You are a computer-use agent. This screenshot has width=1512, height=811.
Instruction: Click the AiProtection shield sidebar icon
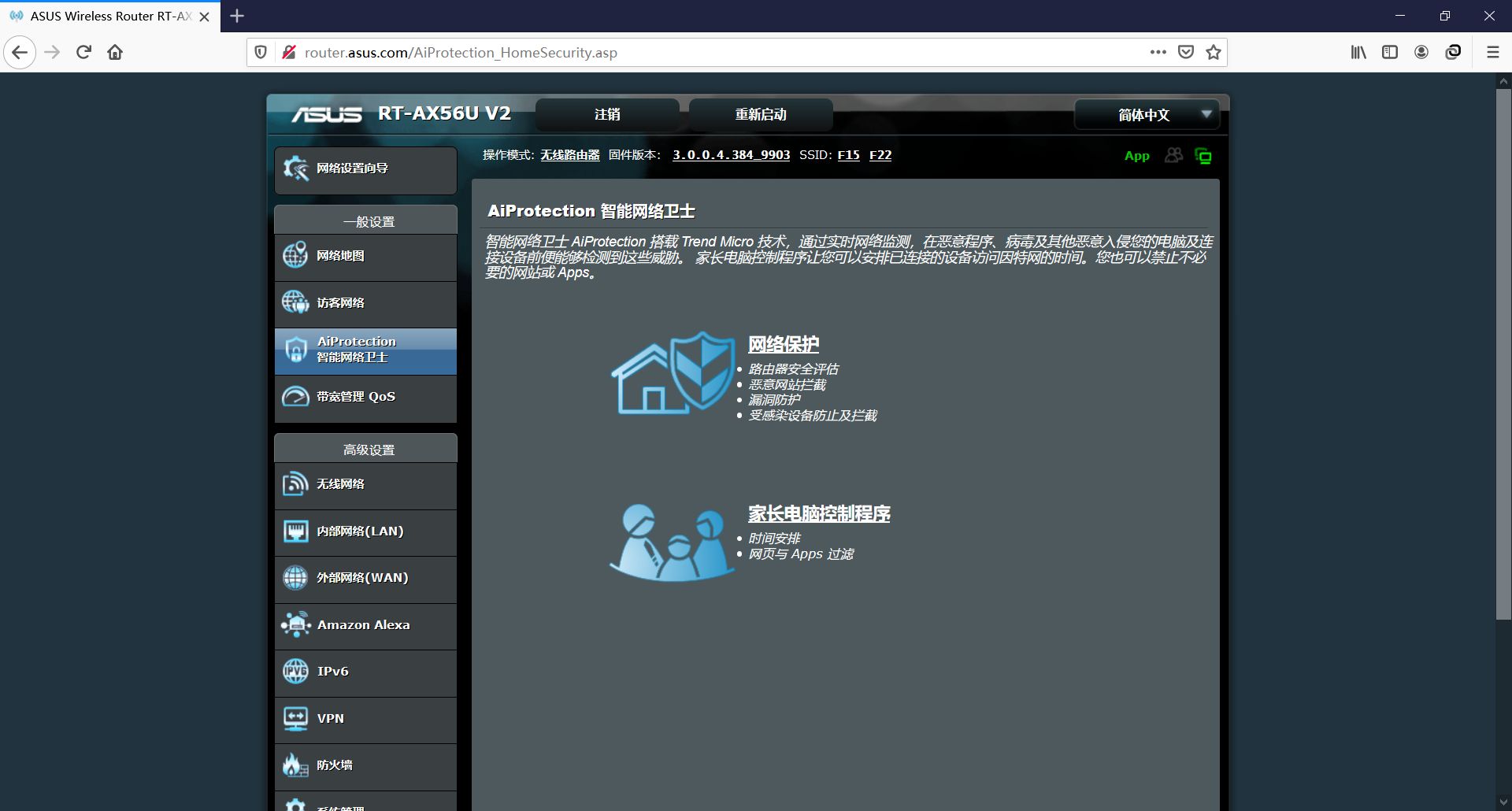tap(295, 350)
